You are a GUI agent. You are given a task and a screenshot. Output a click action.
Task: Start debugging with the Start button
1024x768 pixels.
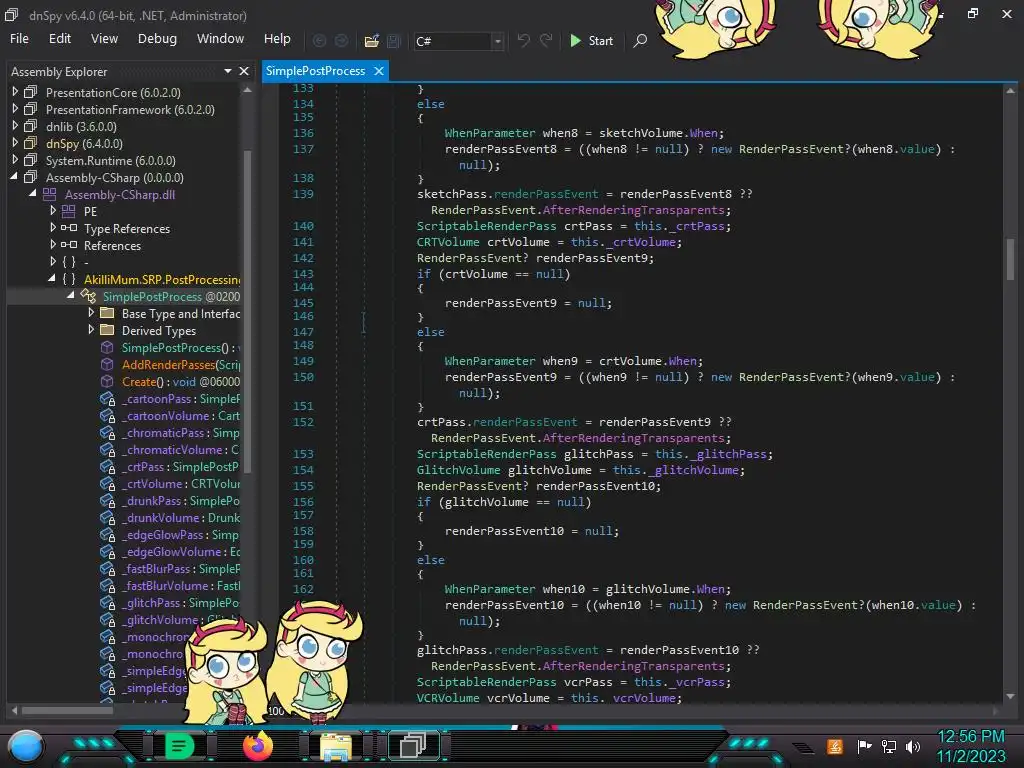click(591, 40)
